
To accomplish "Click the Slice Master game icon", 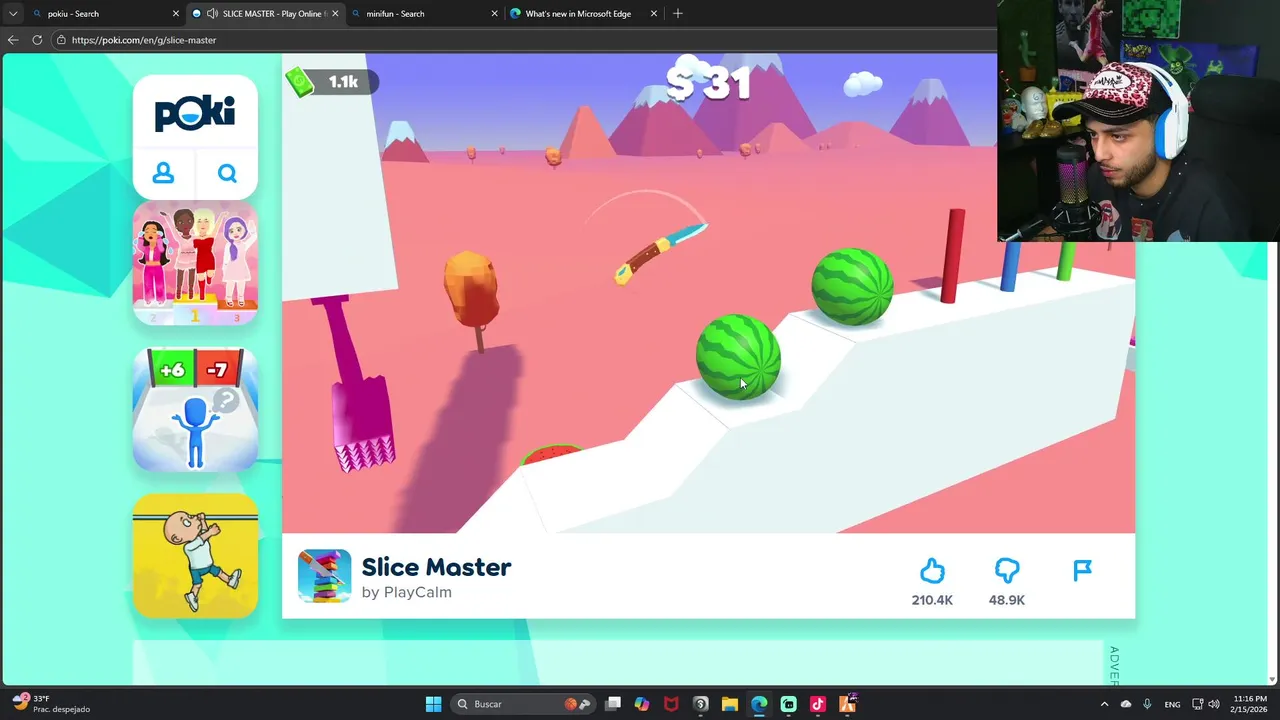I will pos(324,576).
